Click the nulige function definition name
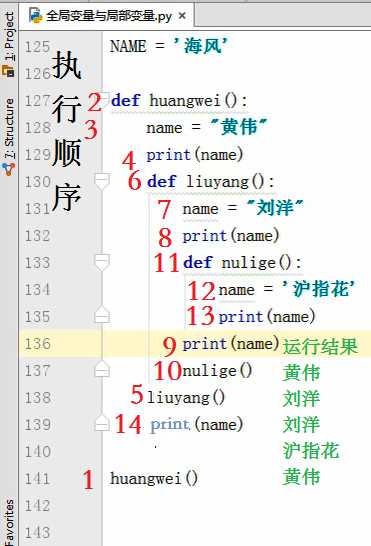 tap(249, 263)
